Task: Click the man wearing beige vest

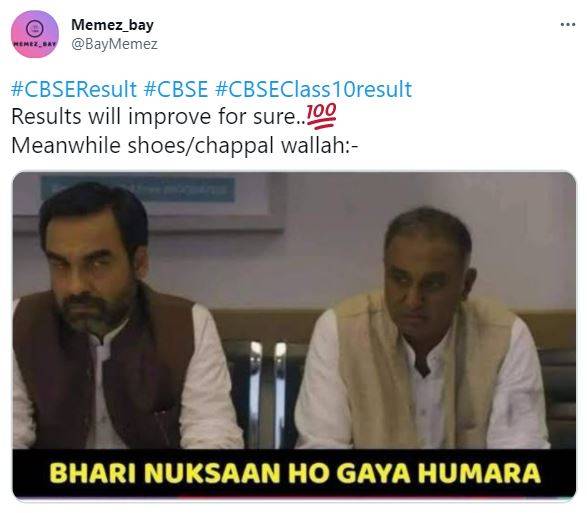Action: [x=423, y=330]
